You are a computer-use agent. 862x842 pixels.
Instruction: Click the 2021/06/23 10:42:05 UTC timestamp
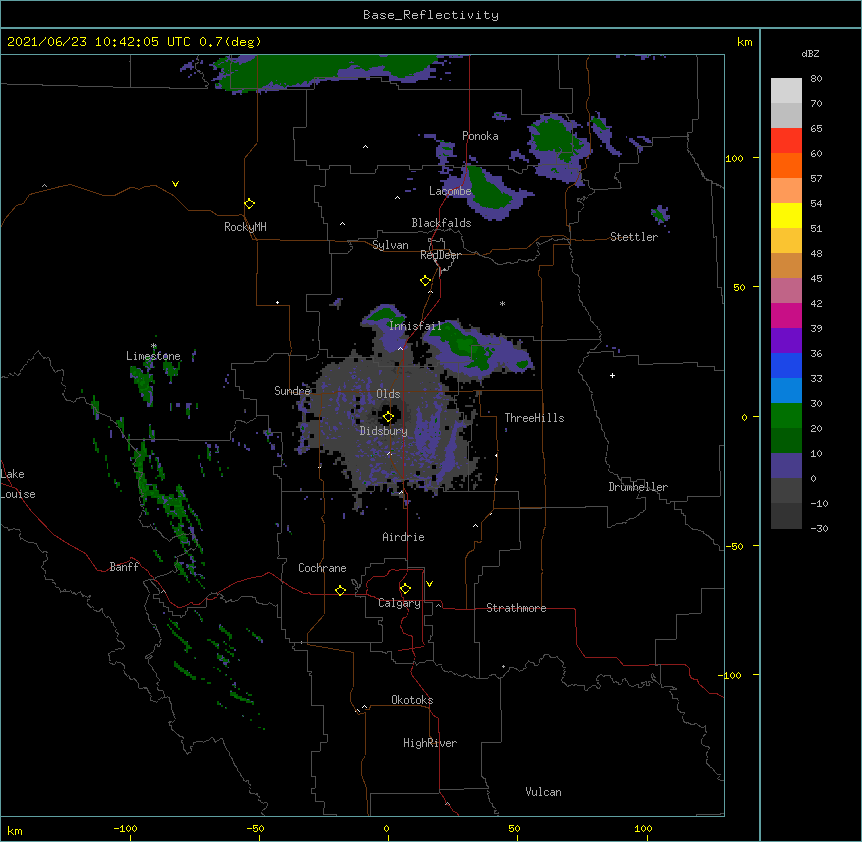coord(98,42)
